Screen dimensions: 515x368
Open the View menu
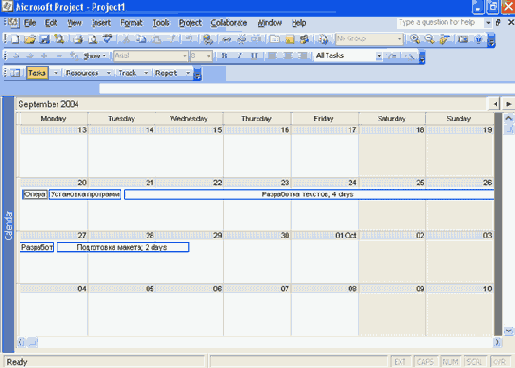74,23
